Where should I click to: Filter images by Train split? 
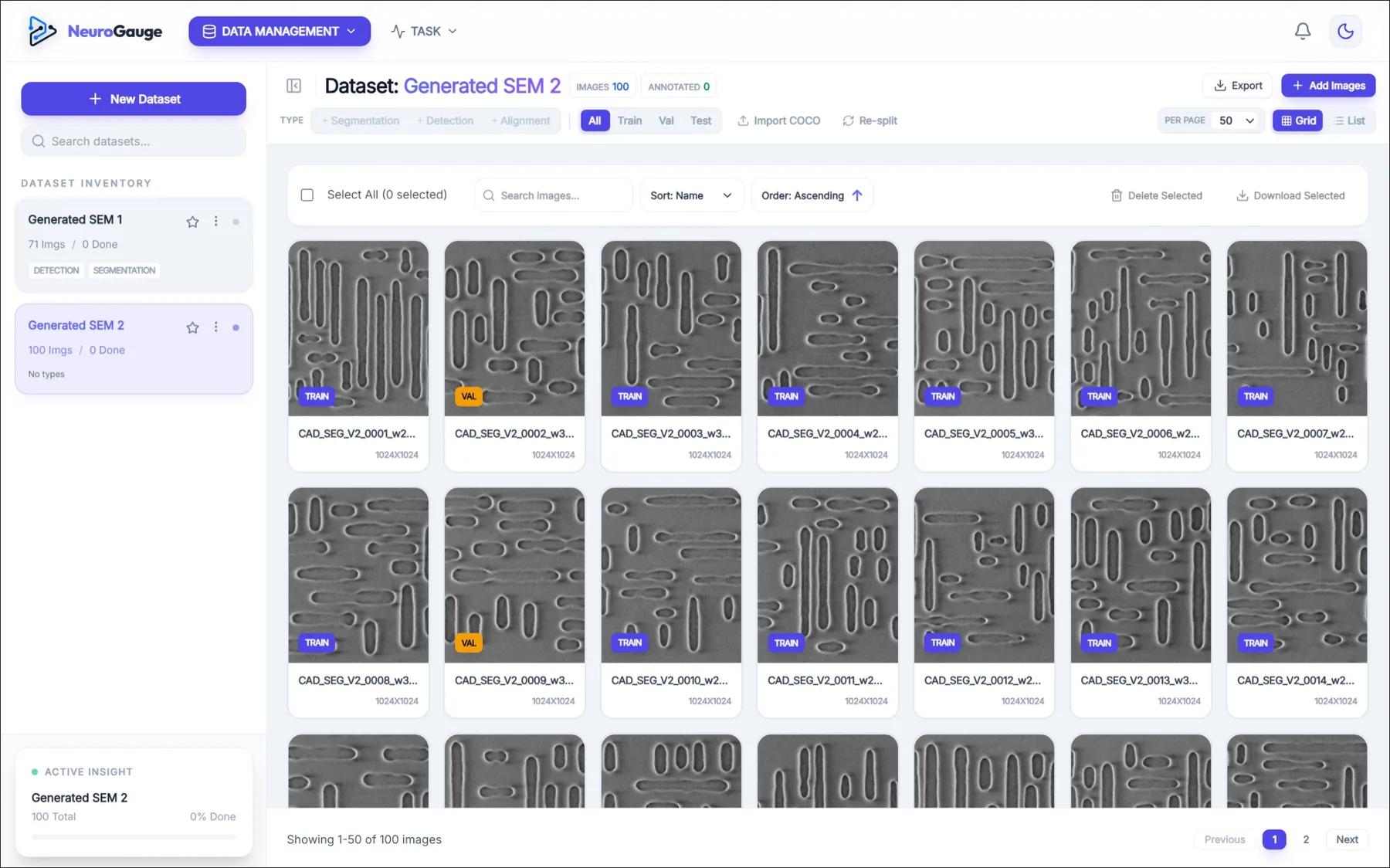pos(629,121)
